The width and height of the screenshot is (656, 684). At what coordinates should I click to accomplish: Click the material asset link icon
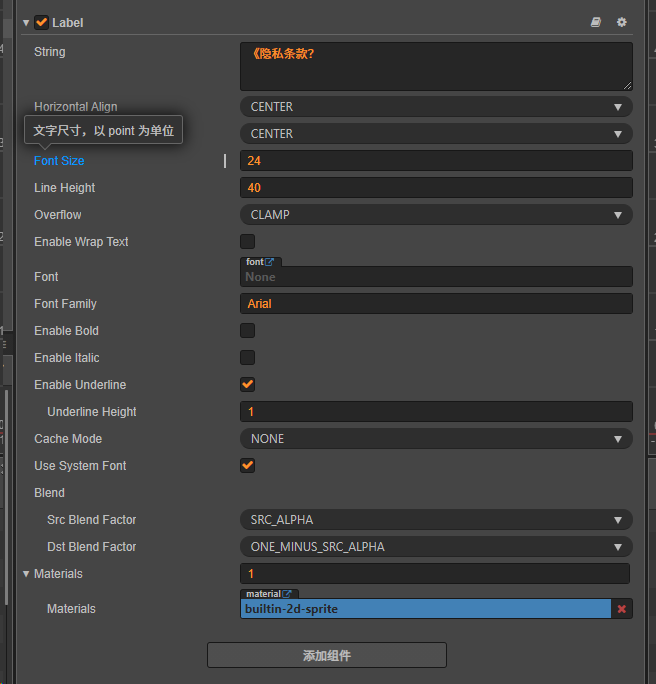point(287,594)
